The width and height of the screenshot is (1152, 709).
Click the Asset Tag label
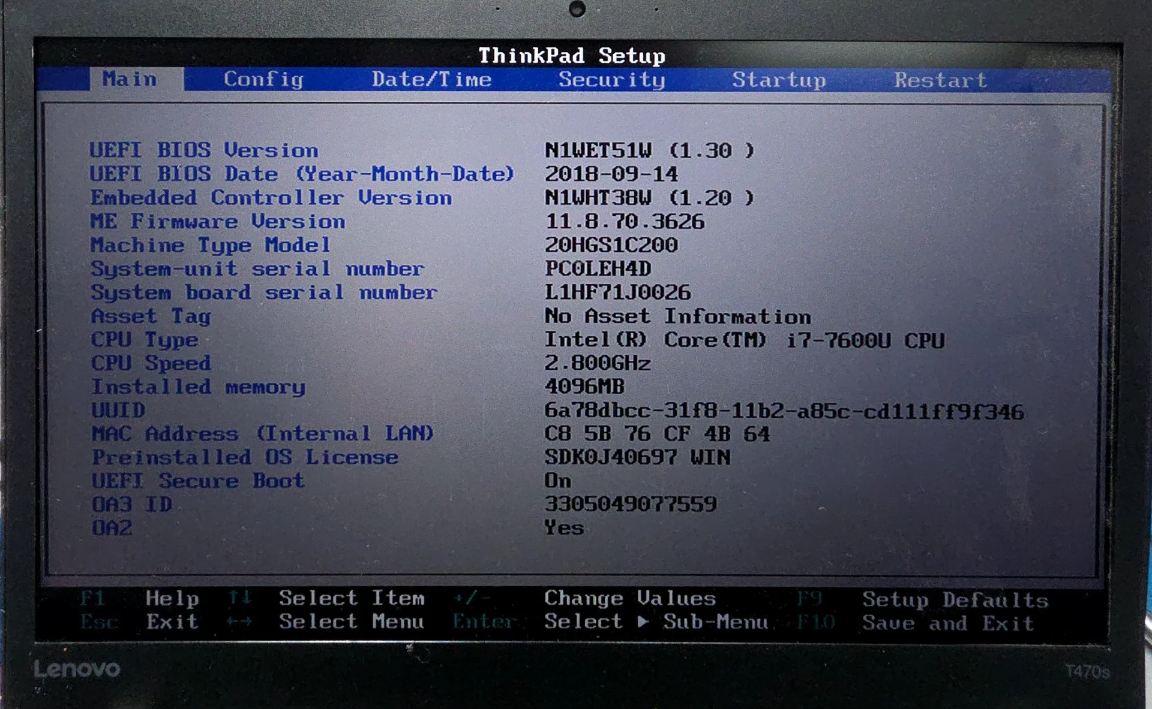tap(151, 317)
